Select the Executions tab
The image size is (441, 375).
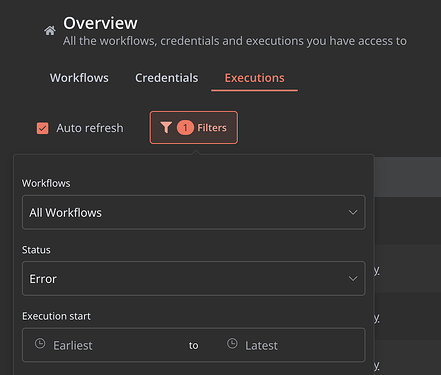254,78
